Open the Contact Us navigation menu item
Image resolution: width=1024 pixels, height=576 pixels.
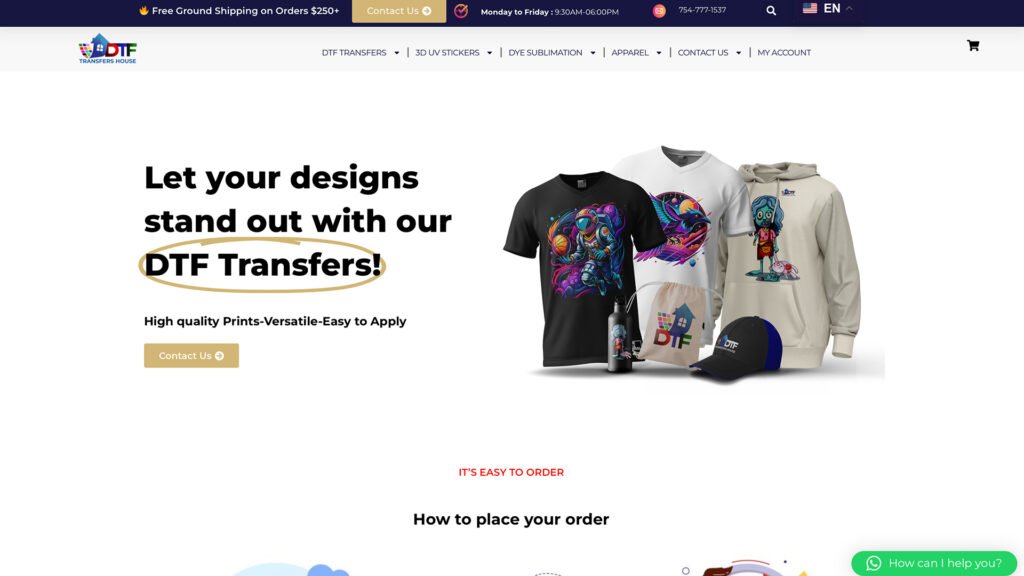703,53
